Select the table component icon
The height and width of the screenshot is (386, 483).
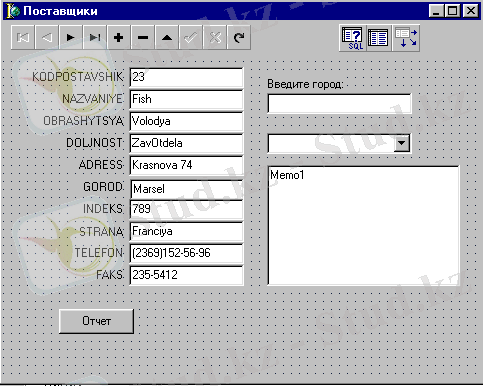click(x=378, y=38)
